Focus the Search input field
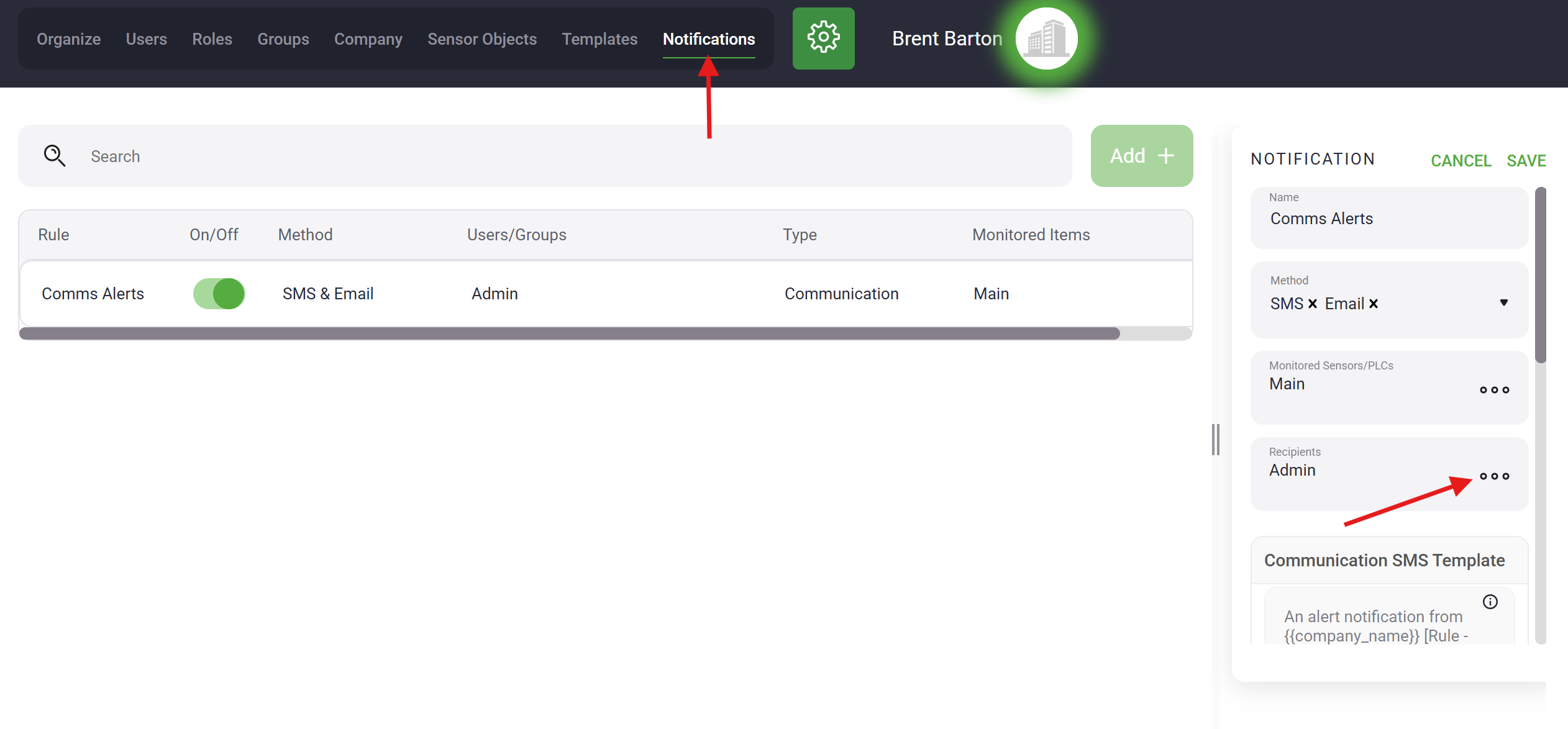 [x=559, y=156]
